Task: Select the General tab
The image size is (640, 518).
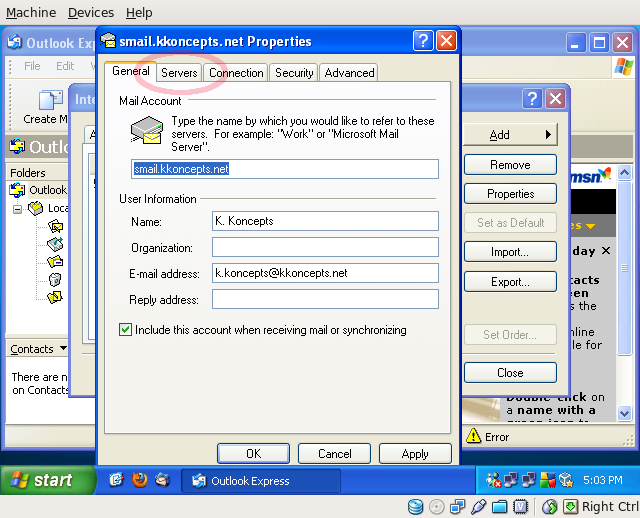Action: [x=131, y=71]
